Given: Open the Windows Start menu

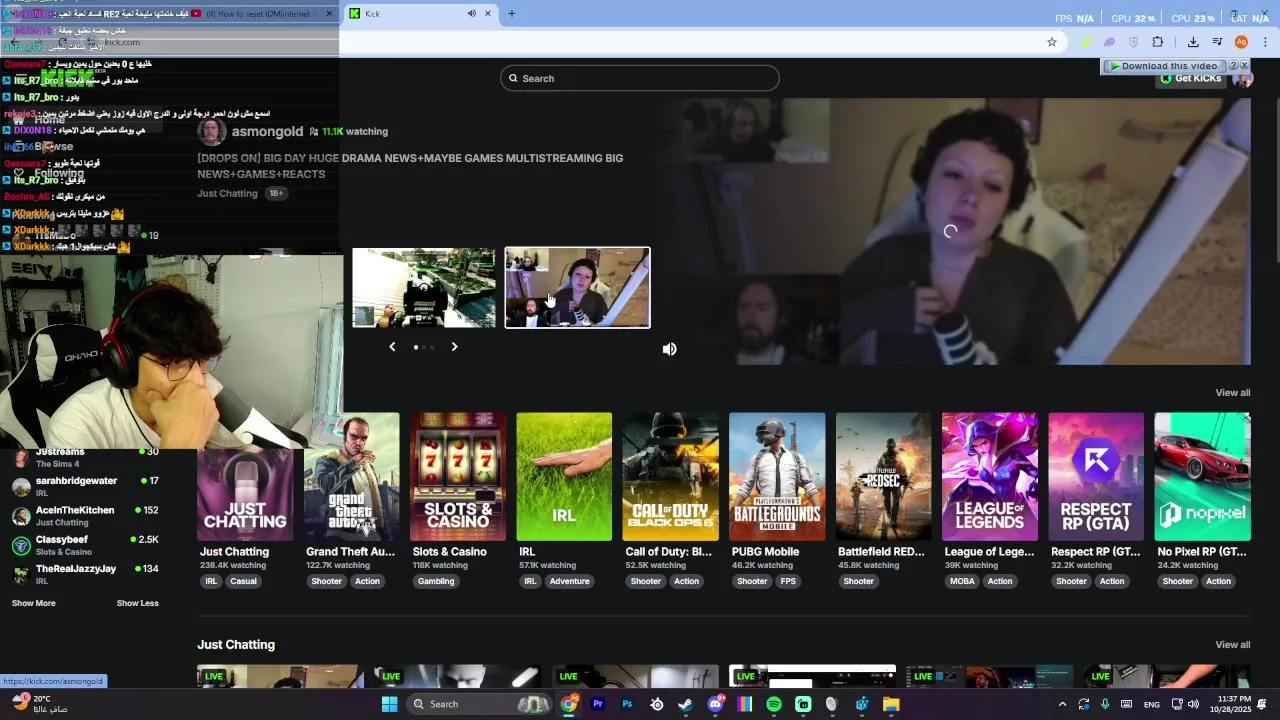Looking at the screenshot, I should tap(390, 704).
